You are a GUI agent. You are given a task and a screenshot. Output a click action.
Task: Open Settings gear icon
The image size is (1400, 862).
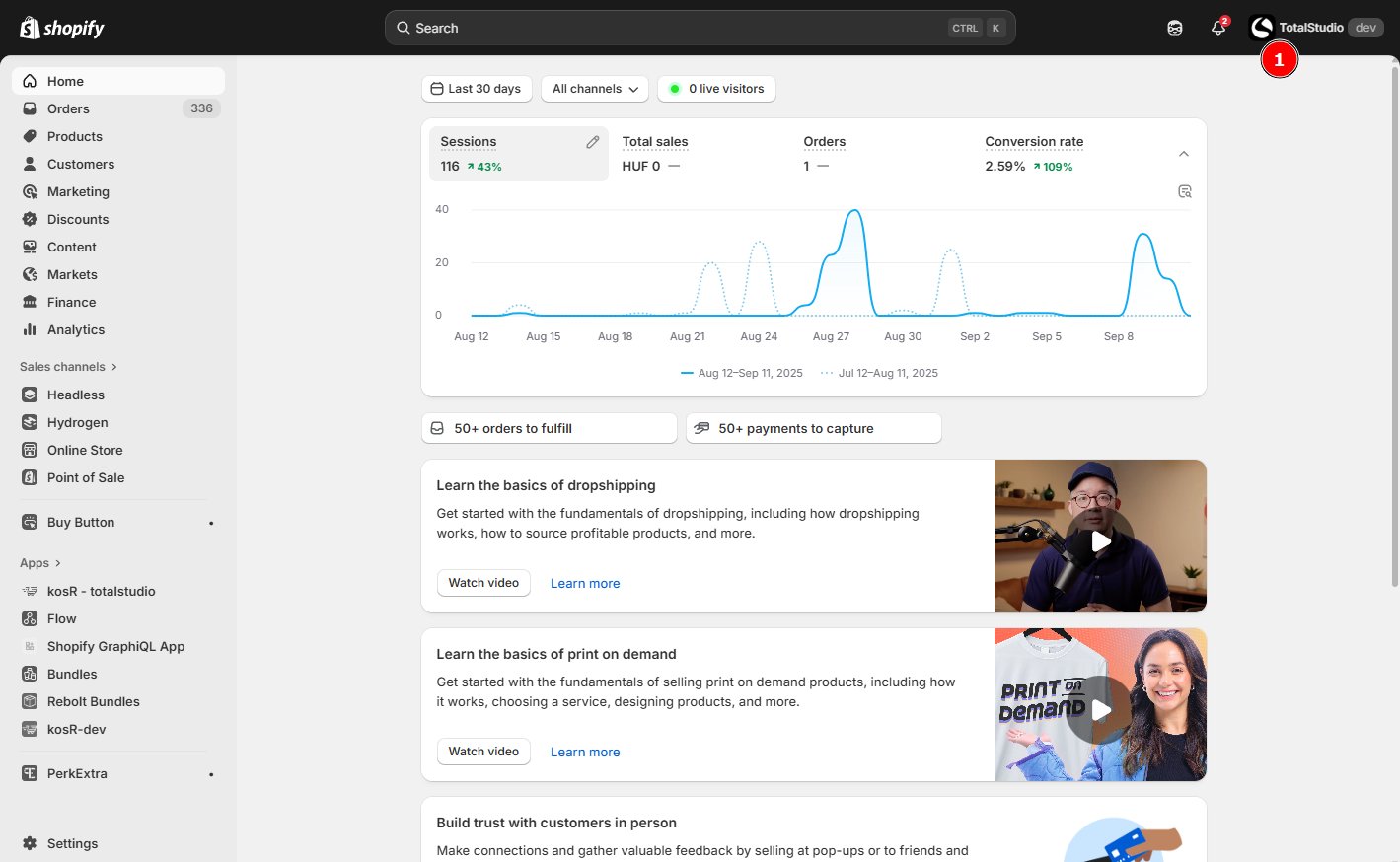tap(30, 843)
